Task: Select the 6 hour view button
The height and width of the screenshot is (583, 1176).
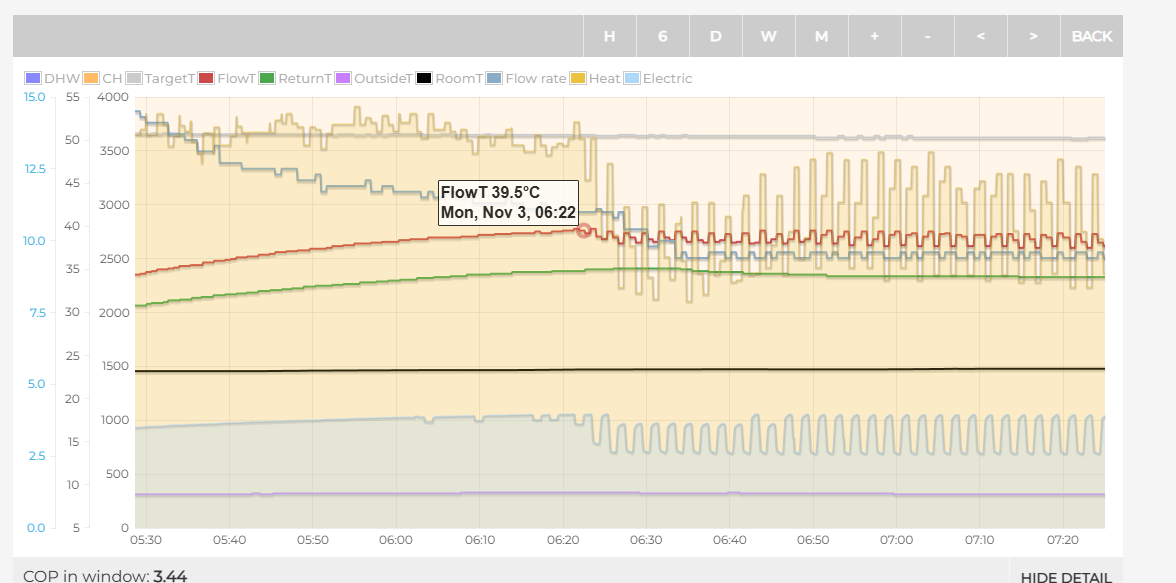Action: point(662,36)
